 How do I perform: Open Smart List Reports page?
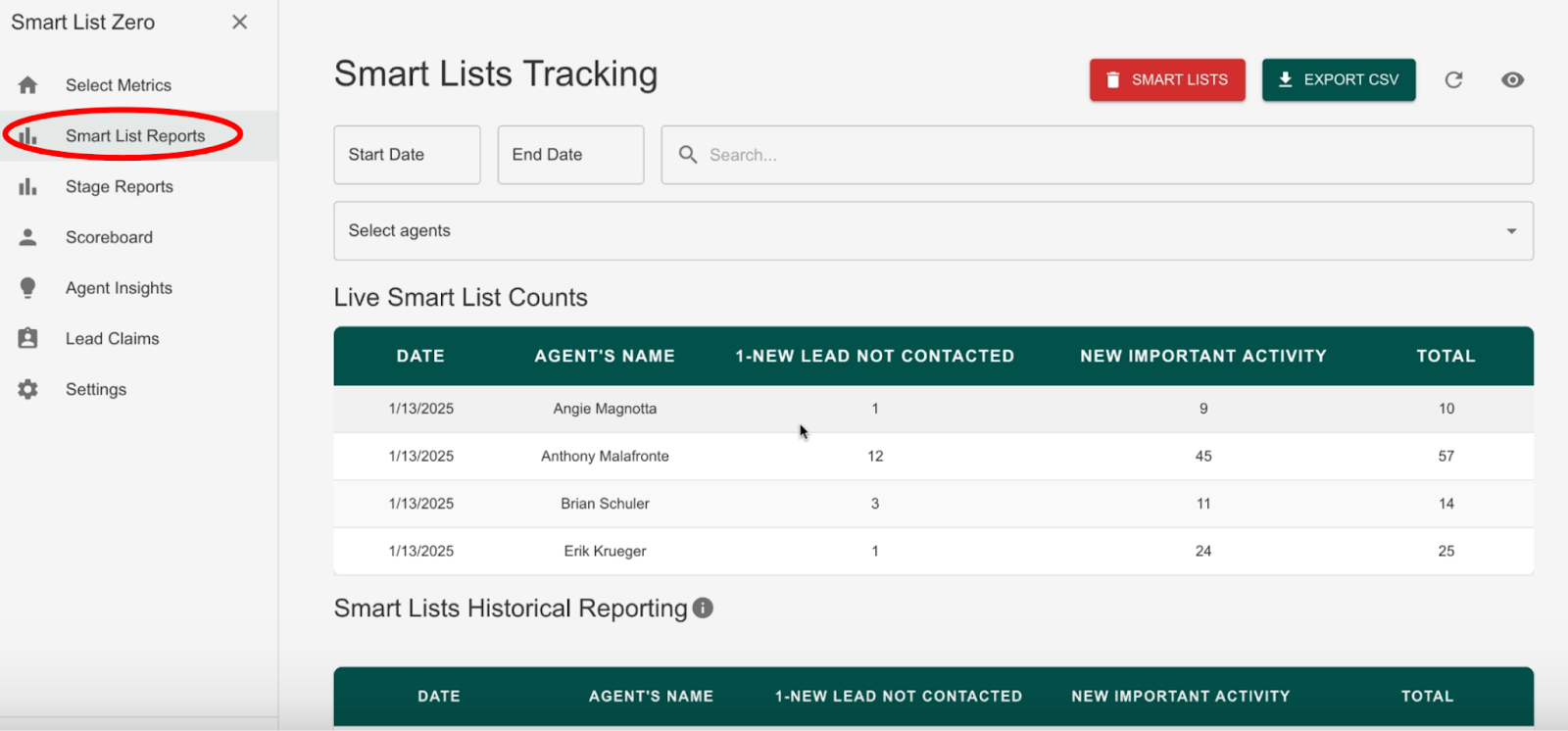[x=139, y=136]
